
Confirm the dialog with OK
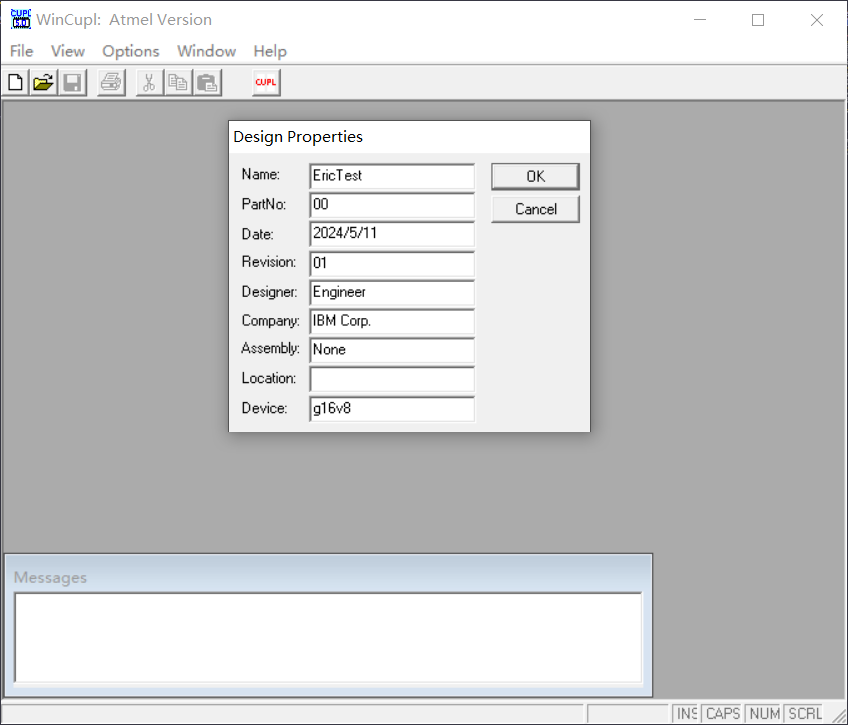(x=535, y=177)
